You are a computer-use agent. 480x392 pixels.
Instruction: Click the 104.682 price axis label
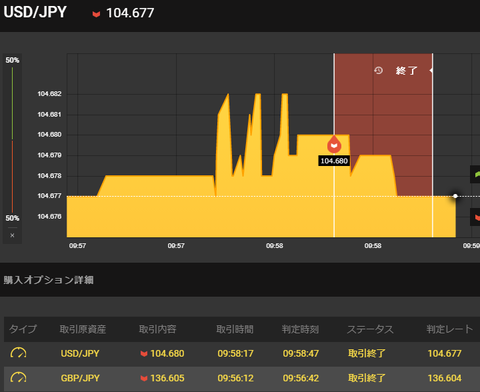(49, 94)
